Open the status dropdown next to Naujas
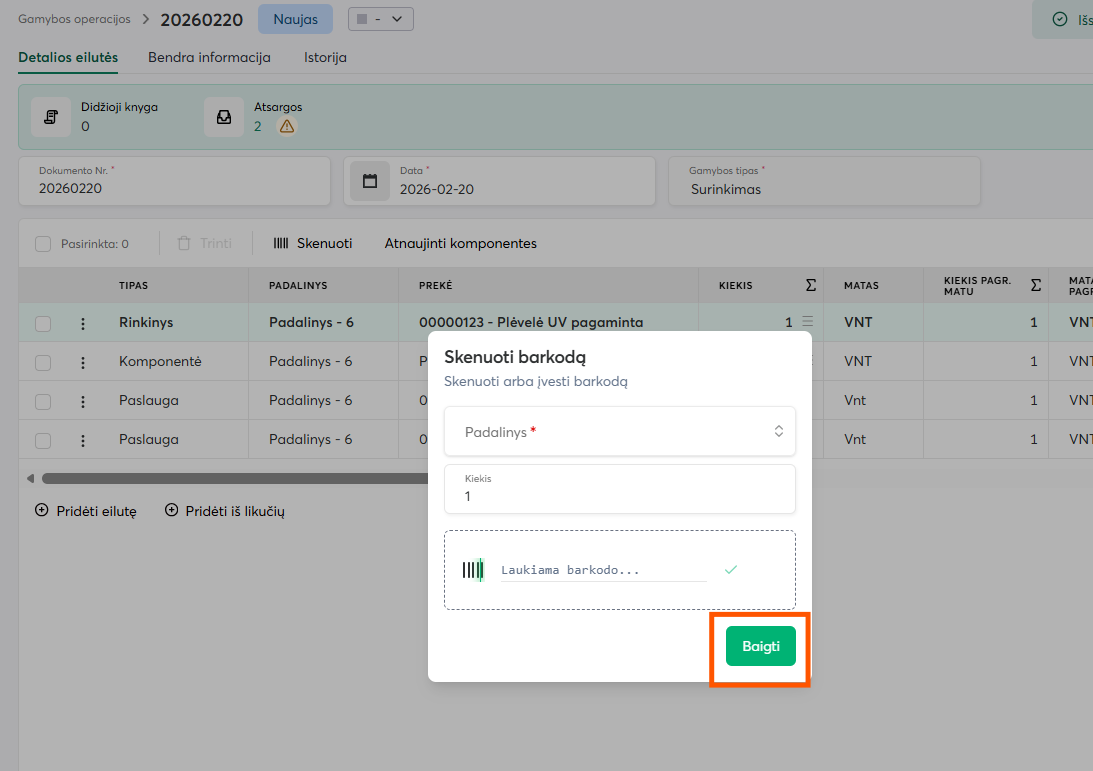Viewport: 1093px width, 771px height. [380, 19]
